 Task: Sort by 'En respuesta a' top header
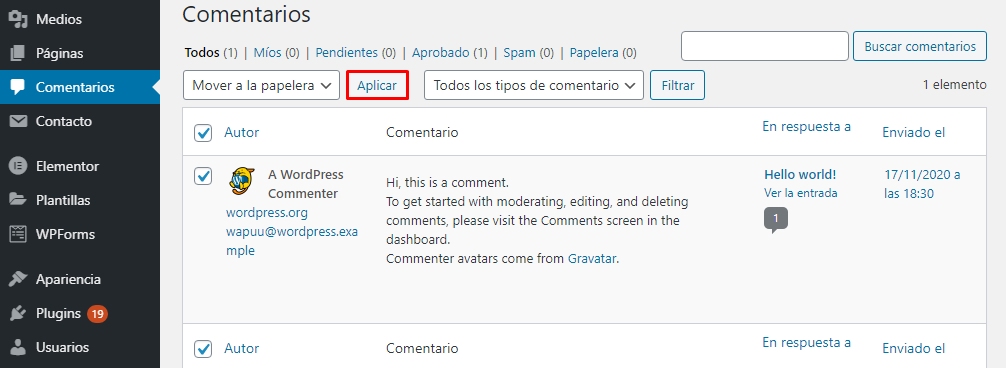tap(806, 126)
